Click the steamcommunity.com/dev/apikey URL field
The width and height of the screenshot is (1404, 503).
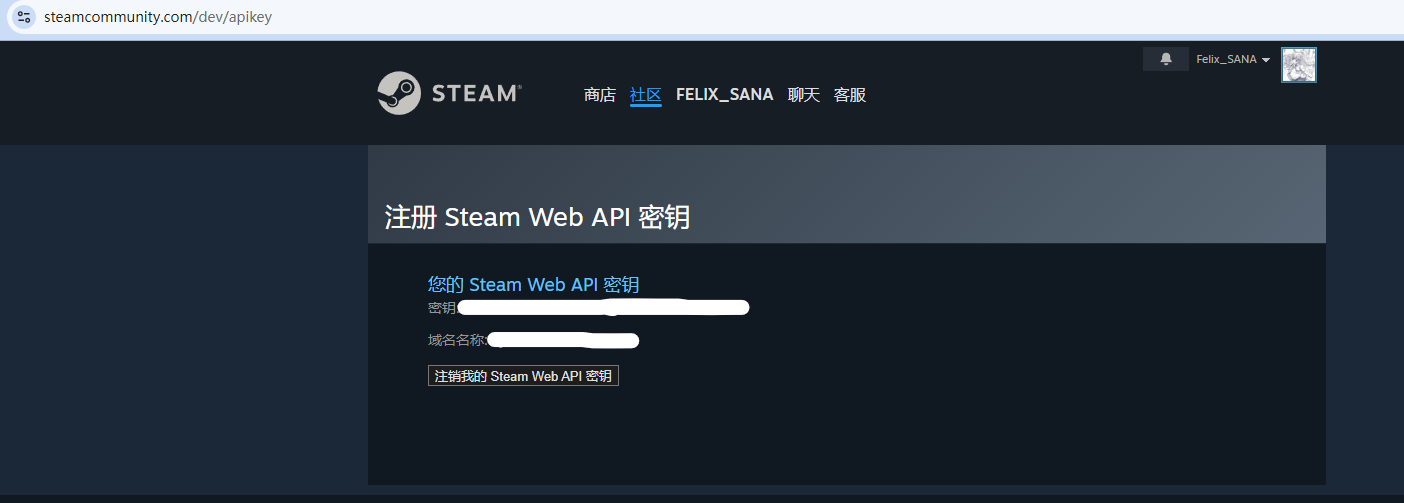pyautogui.click(x=700, y=17)
